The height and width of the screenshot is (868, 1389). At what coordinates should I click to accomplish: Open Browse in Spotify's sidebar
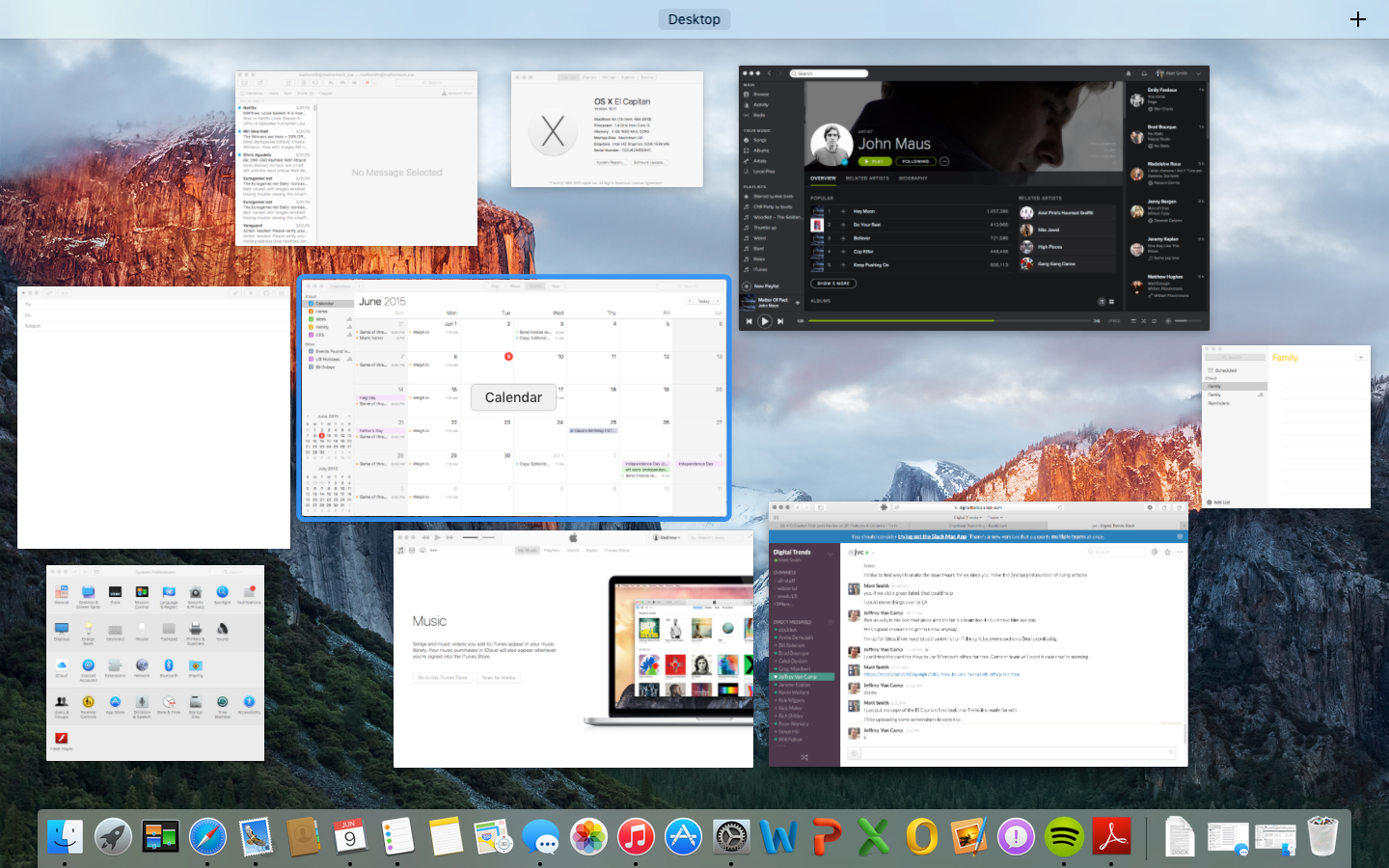(761, 95)
